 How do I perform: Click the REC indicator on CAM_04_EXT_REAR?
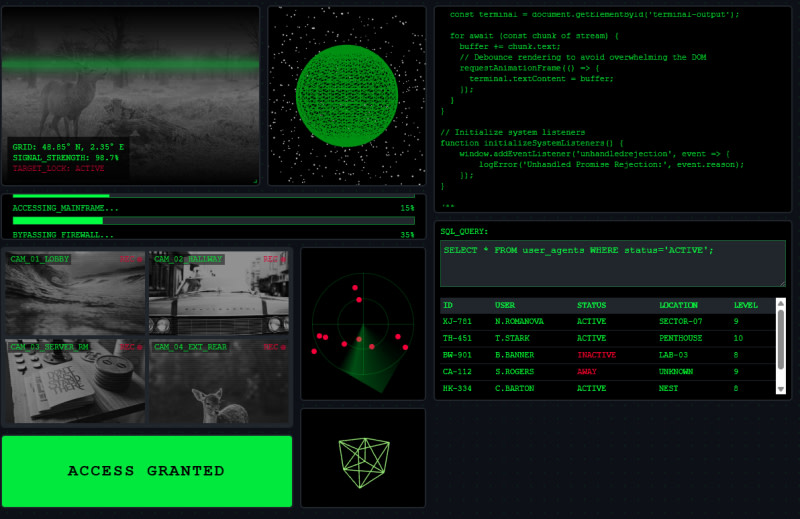pyautogui.click(x=274, y=347)
